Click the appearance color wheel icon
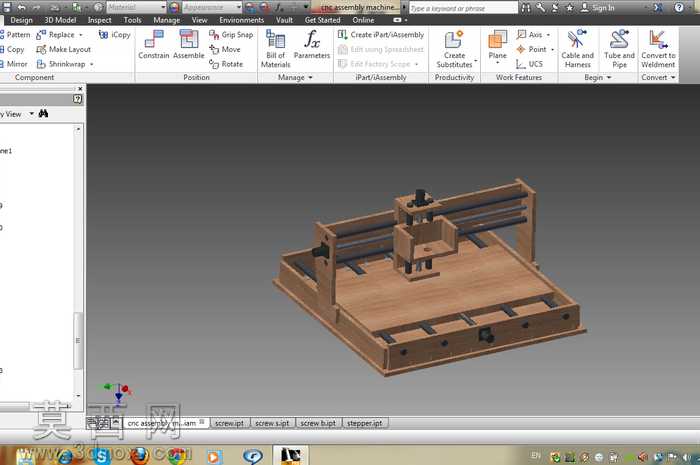The image size is (700, 465). 175,7
